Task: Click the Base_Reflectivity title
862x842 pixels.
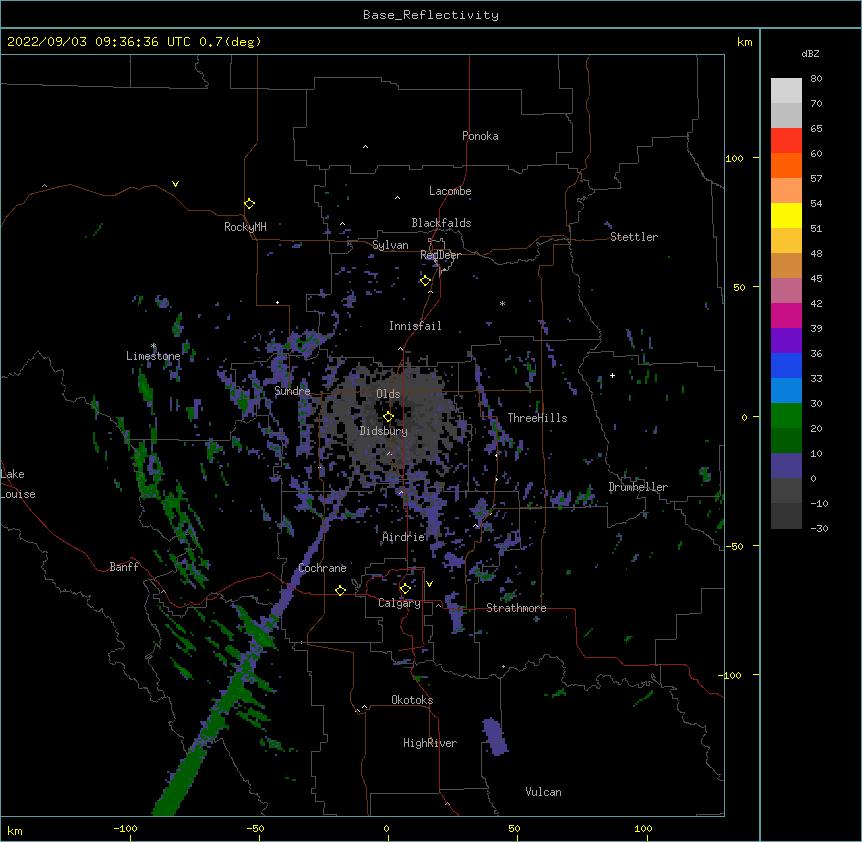Action: pyautogui.click(x=431, y=15)
